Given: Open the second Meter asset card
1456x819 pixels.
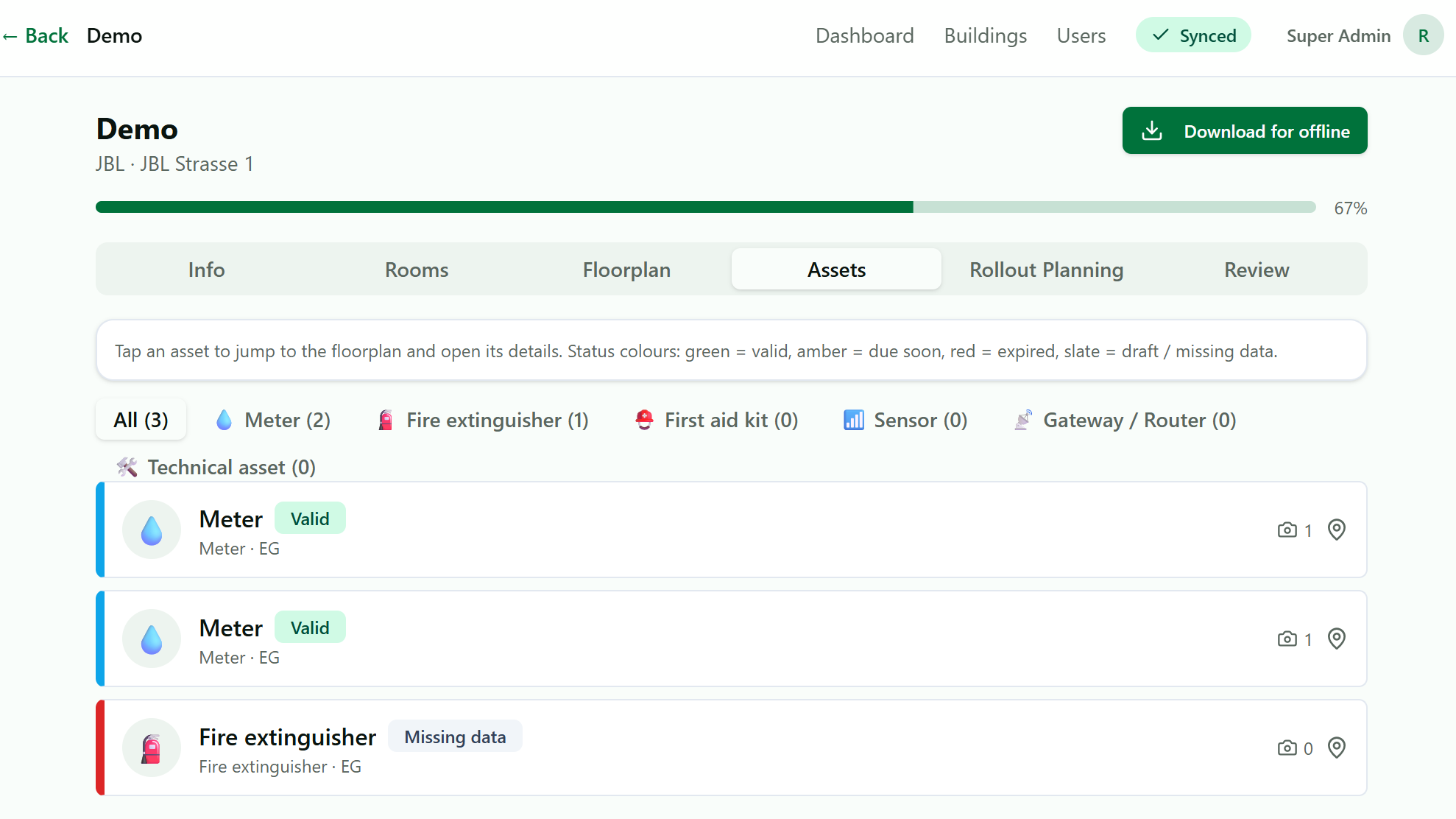Looking at the screenshot, I should tap(732, 639).
